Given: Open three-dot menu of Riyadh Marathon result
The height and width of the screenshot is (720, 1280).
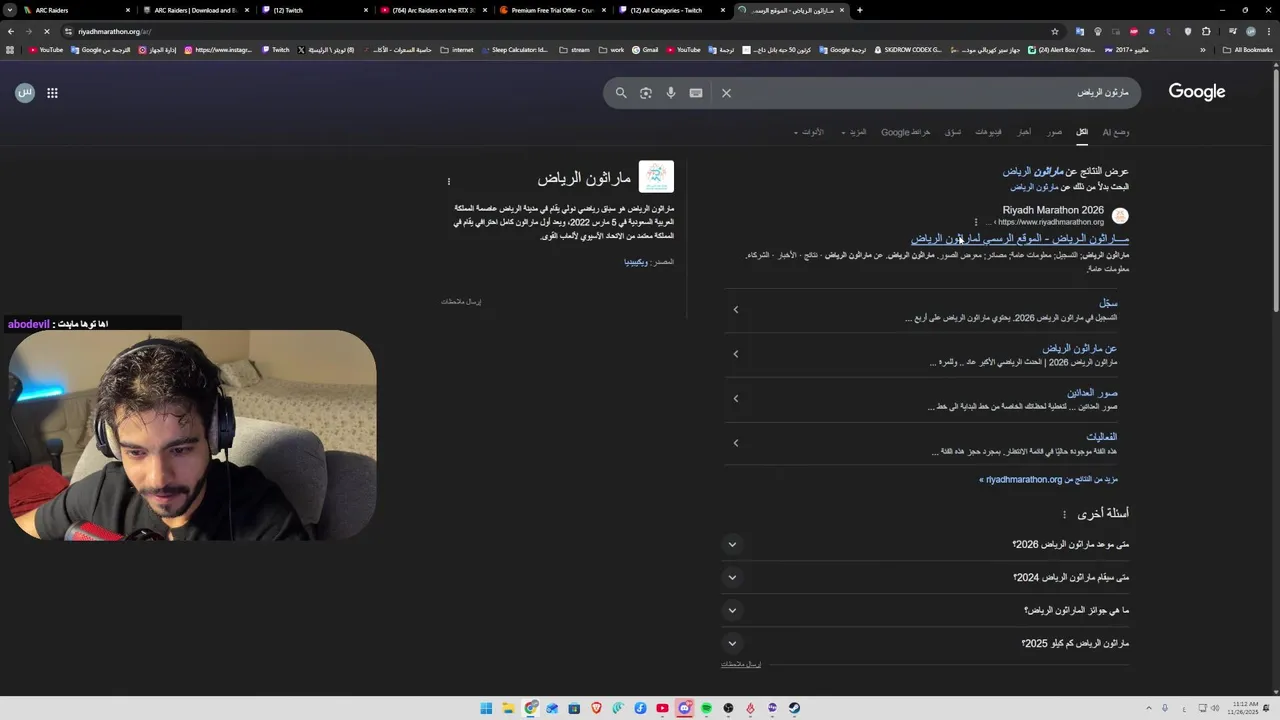Looking at the screenshot, I should coord(976,222).
